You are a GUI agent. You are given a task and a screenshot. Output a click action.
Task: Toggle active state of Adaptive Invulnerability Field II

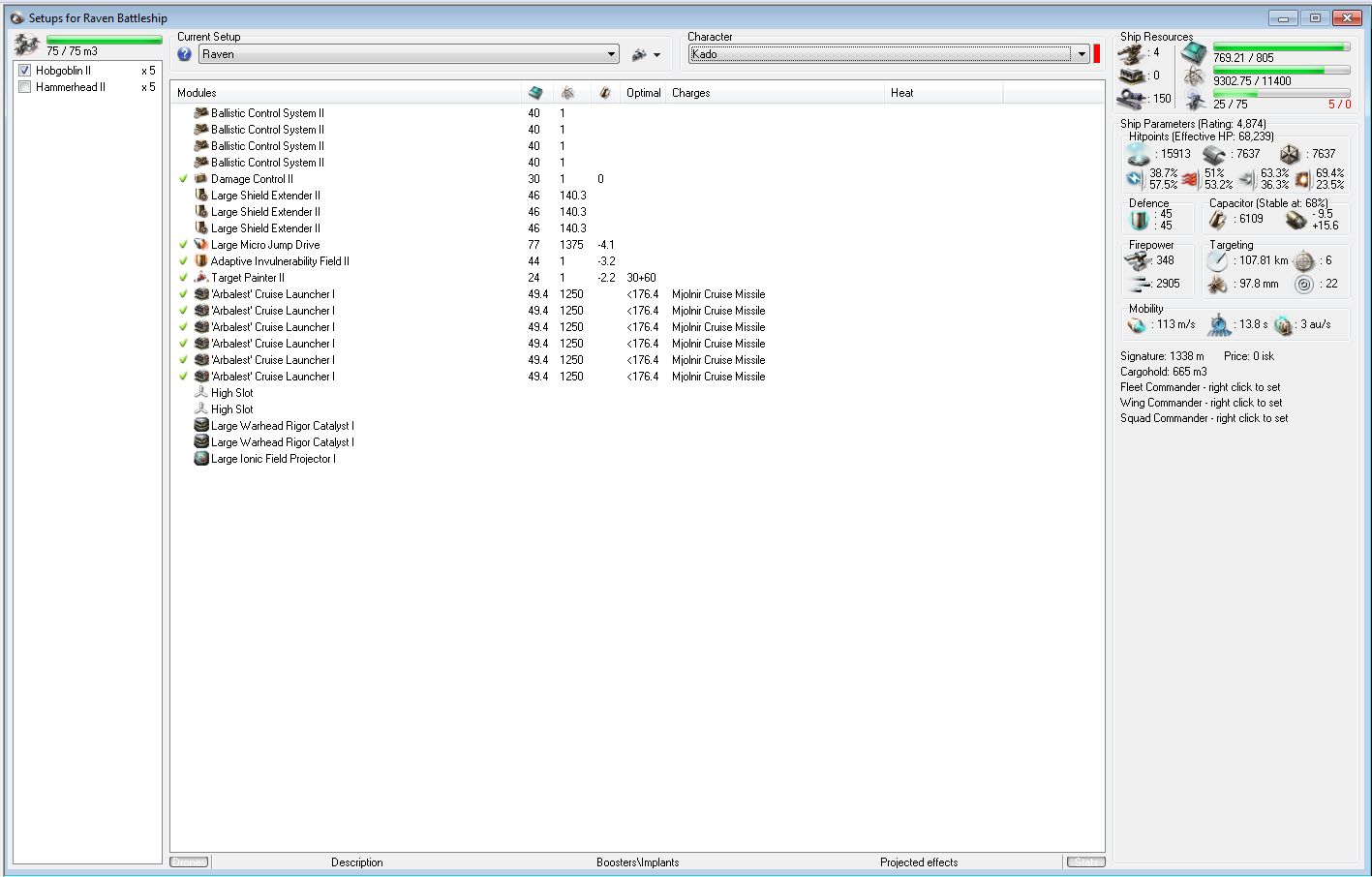coord(183,261)
